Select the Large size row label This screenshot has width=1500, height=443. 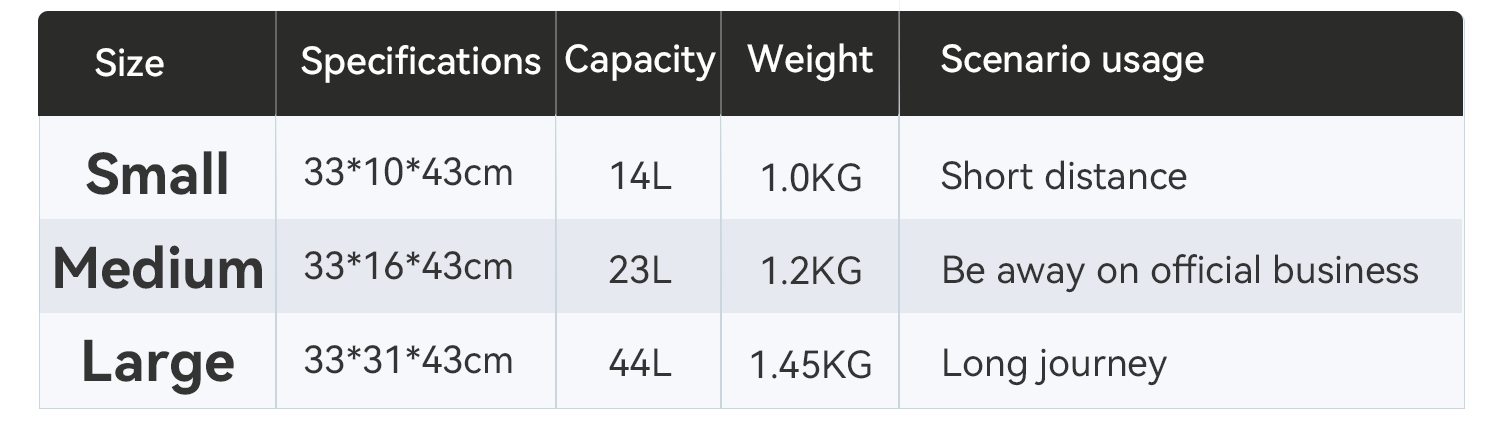tap(158, 362)
